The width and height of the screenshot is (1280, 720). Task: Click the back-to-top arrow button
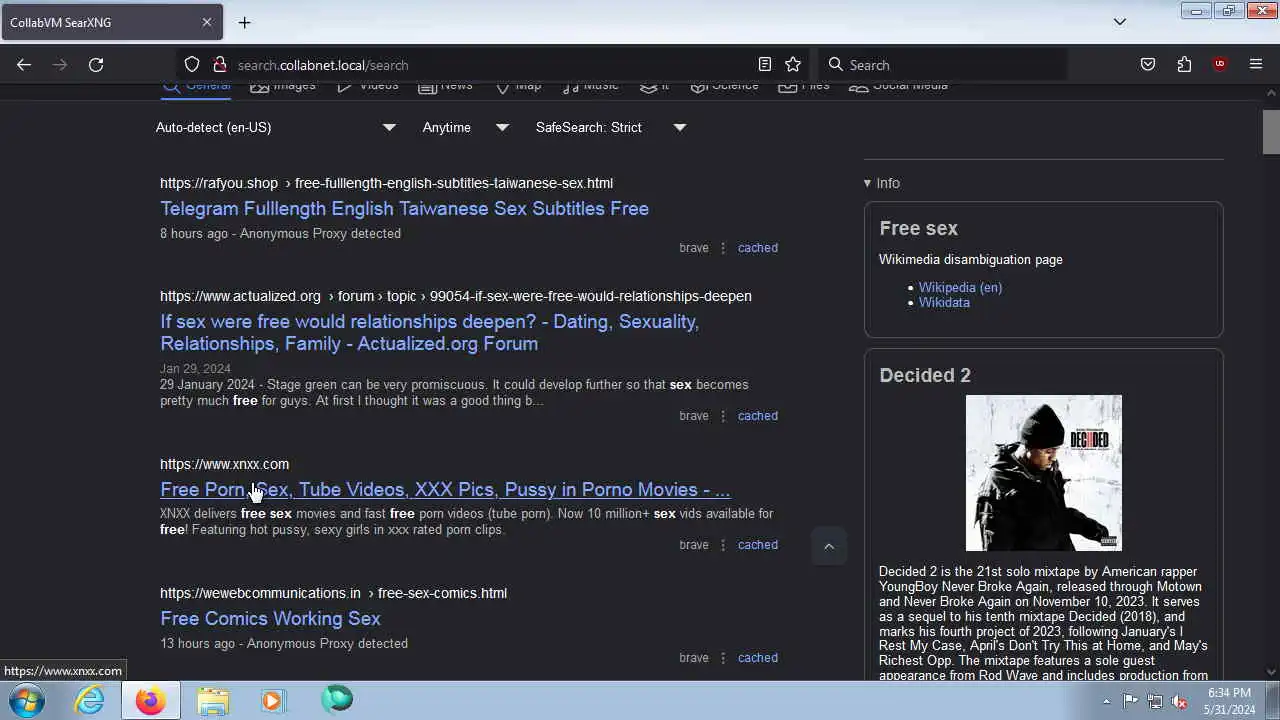click(x=828, y=546)
